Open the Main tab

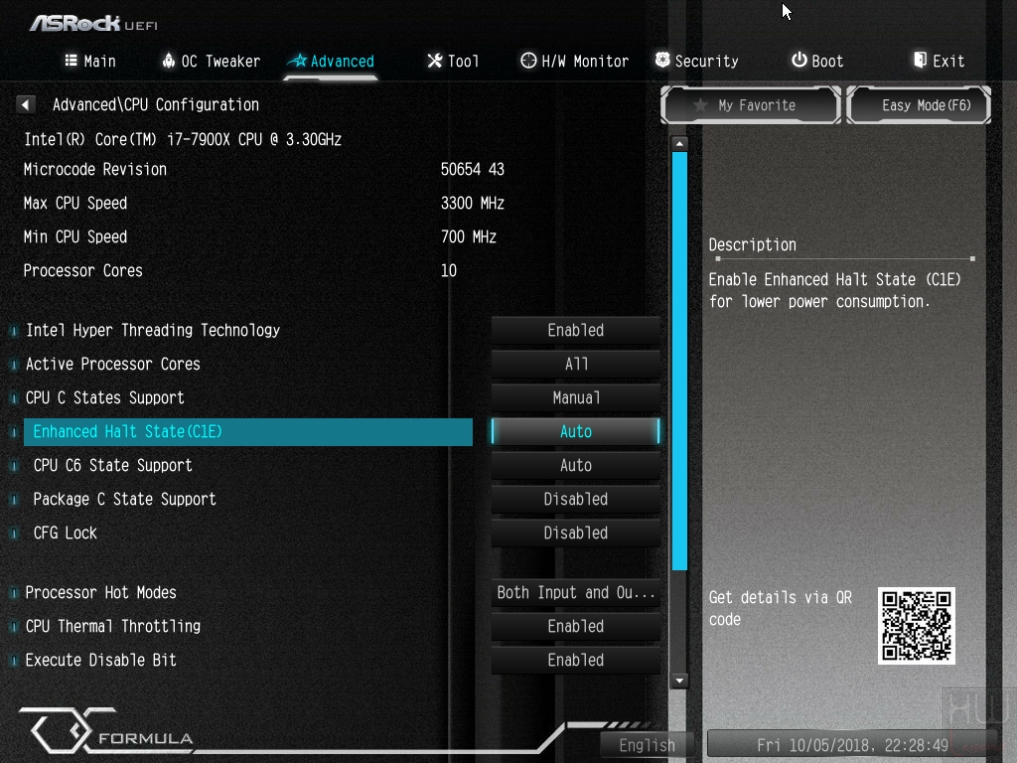pyautogui.click(x=90, y=61)
